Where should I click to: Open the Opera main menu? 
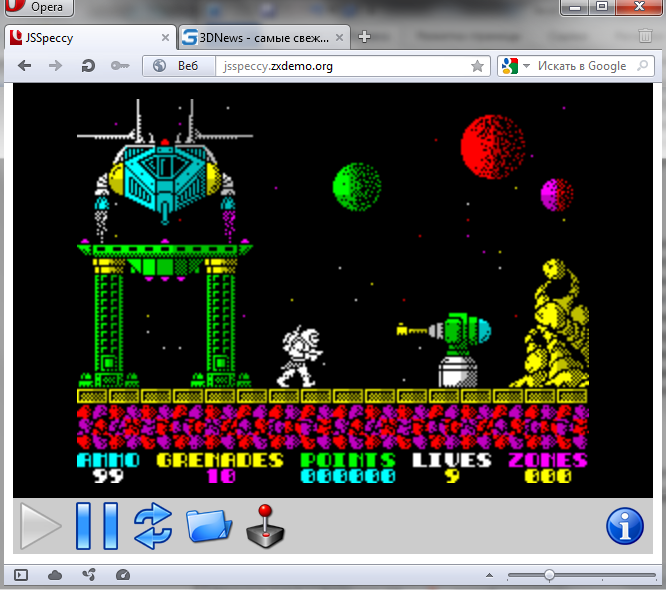pyautogui.click(x=36, y=7)
